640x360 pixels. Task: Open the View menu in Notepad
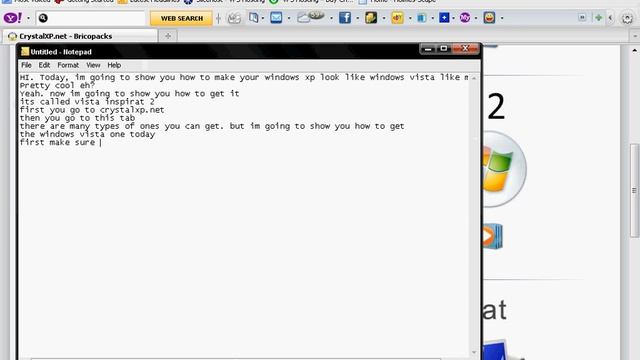point(93,65)
